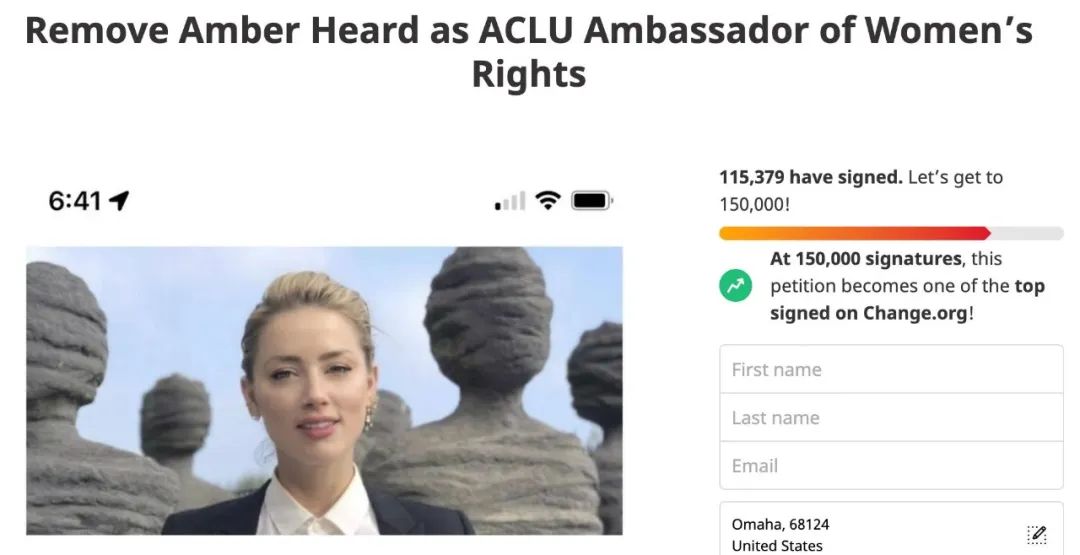Click the '115,379 have signed' count
Viewport: 1080px width, 555px height.
coord(811,178)
